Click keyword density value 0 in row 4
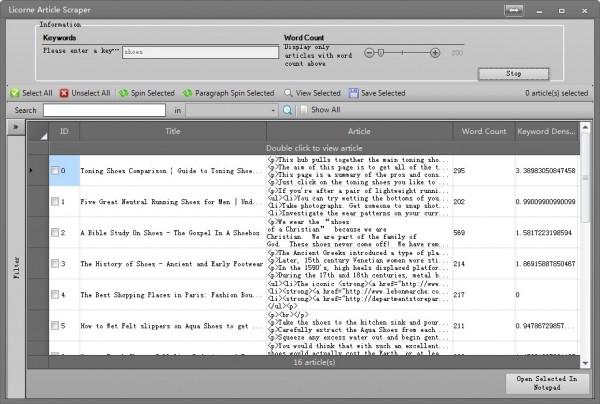The height and width of the screenshot is (404, 600). (x=517, y=295)
